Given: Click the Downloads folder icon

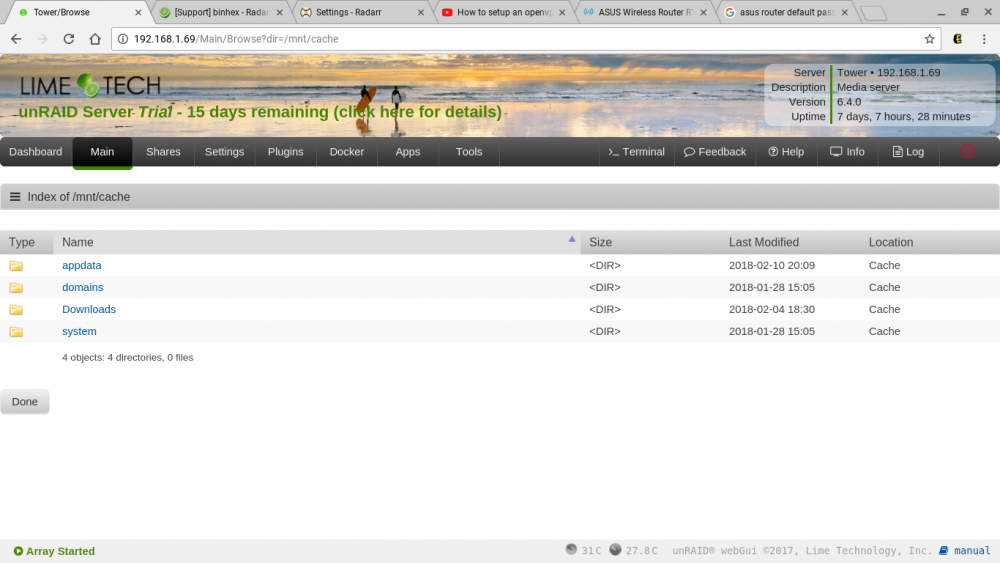Looking at the screenshot, I should 16,309.
